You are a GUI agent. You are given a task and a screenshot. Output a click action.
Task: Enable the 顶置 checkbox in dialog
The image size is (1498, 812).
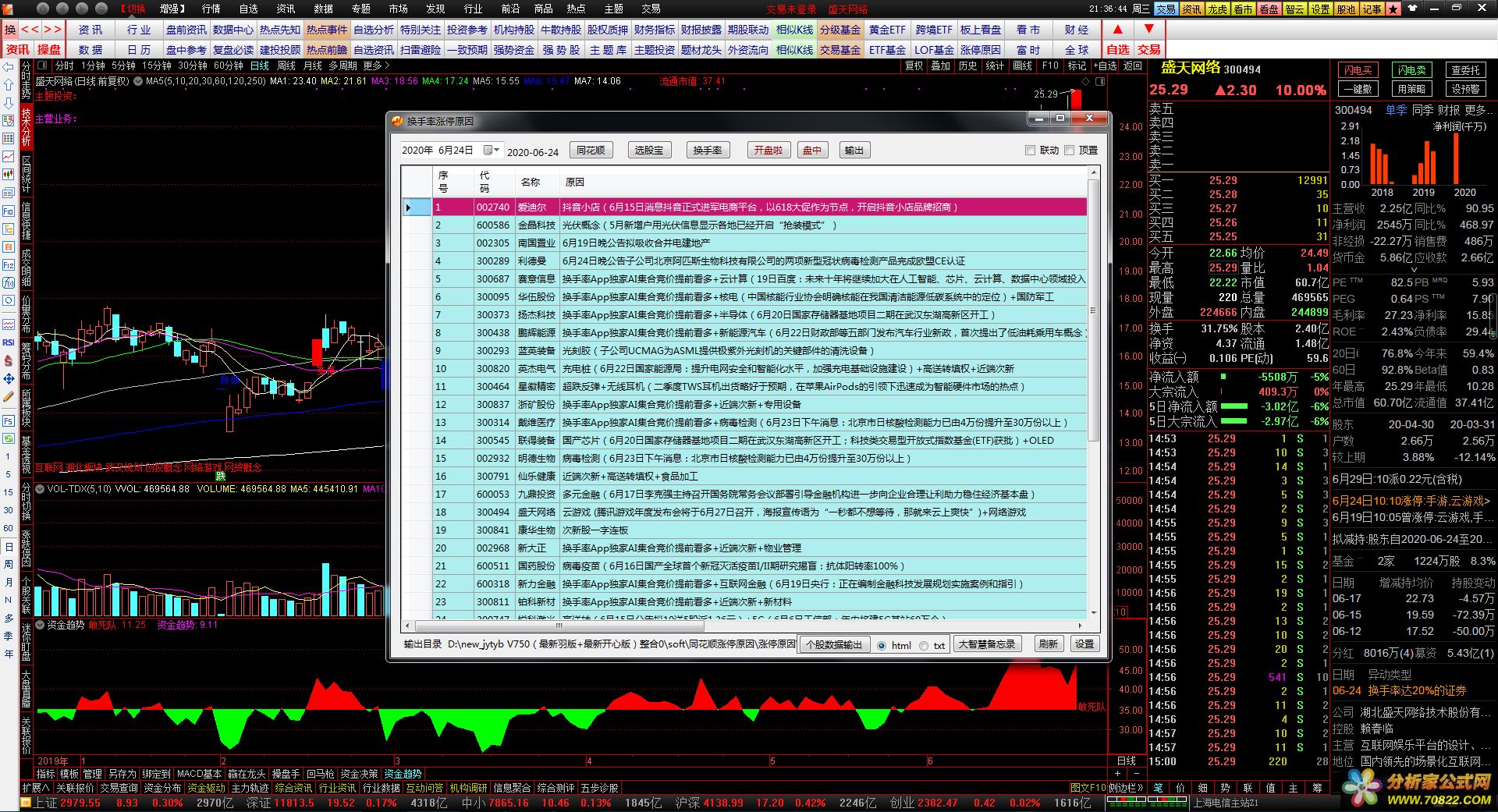pos(1070,151)
